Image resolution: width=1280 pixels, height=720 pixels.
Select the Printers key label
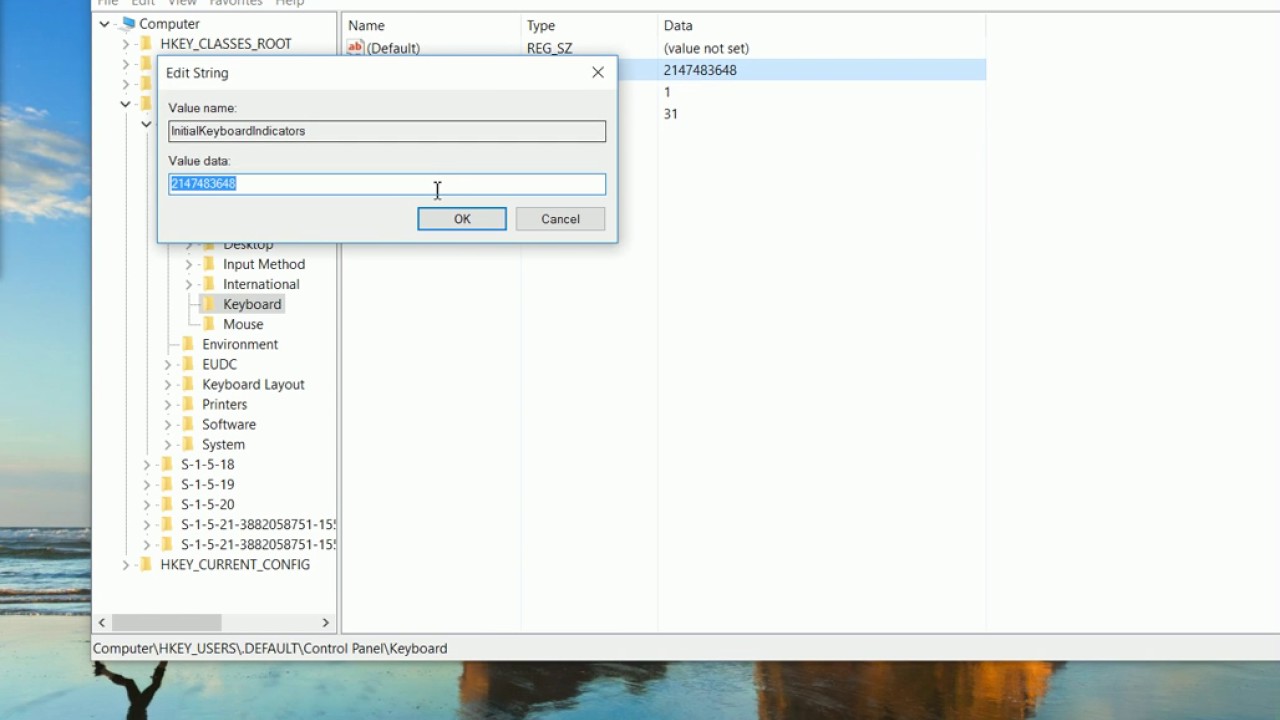224,404
